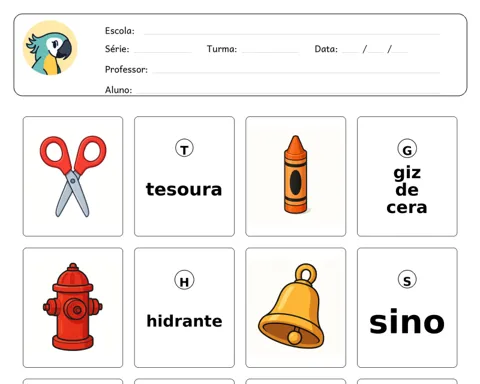Click the Escola name line
Screen dimensions: 480x384
[x=292, y=34]
